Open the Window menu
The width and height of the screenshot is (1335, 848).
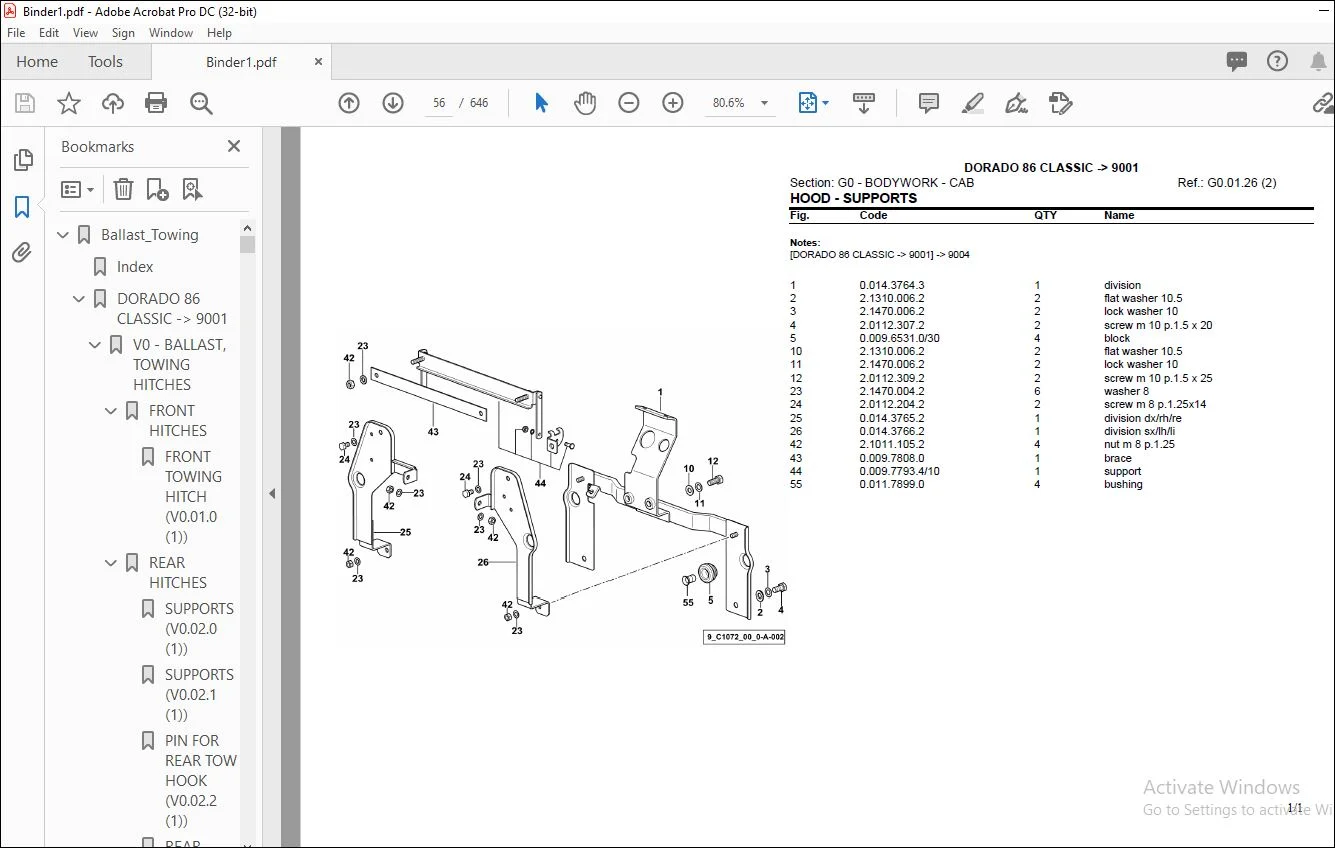pos(171,33)
